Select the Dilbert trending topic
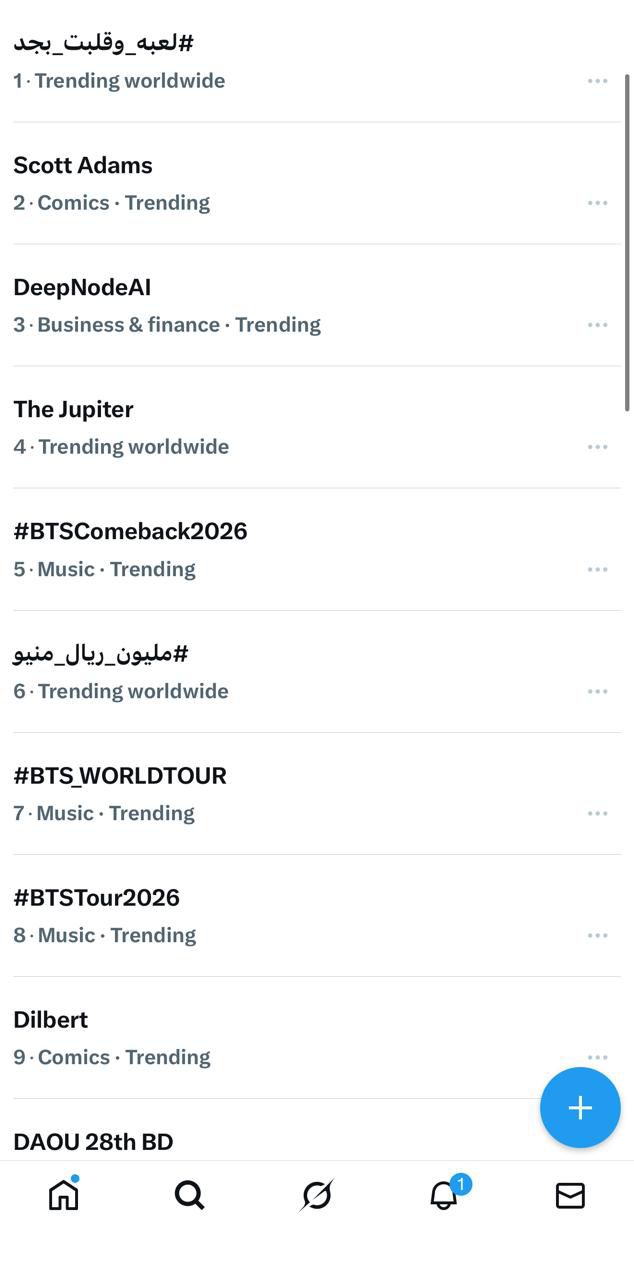Image resolution: width=634 pixels, height=1280 pixels. [51, 1020]
